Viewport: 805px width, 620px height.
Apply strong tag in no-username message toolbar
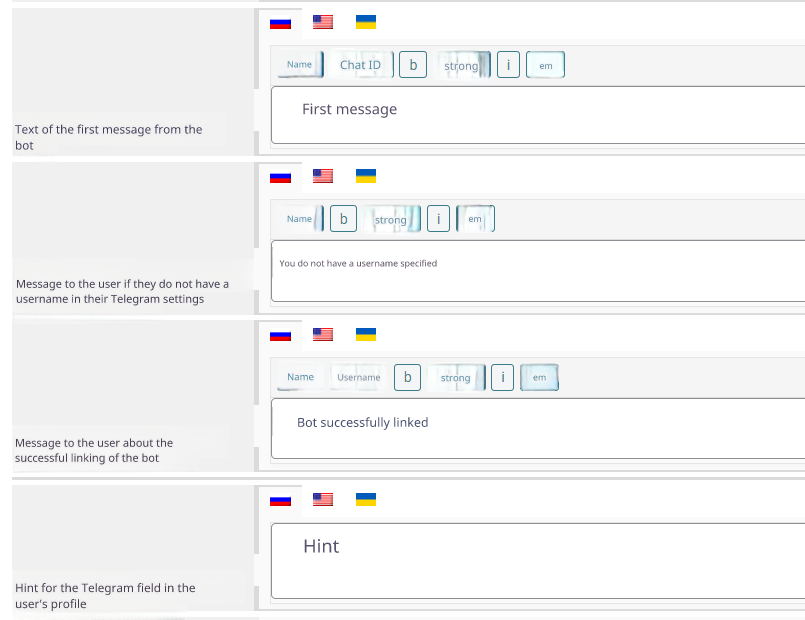[391, 220]
